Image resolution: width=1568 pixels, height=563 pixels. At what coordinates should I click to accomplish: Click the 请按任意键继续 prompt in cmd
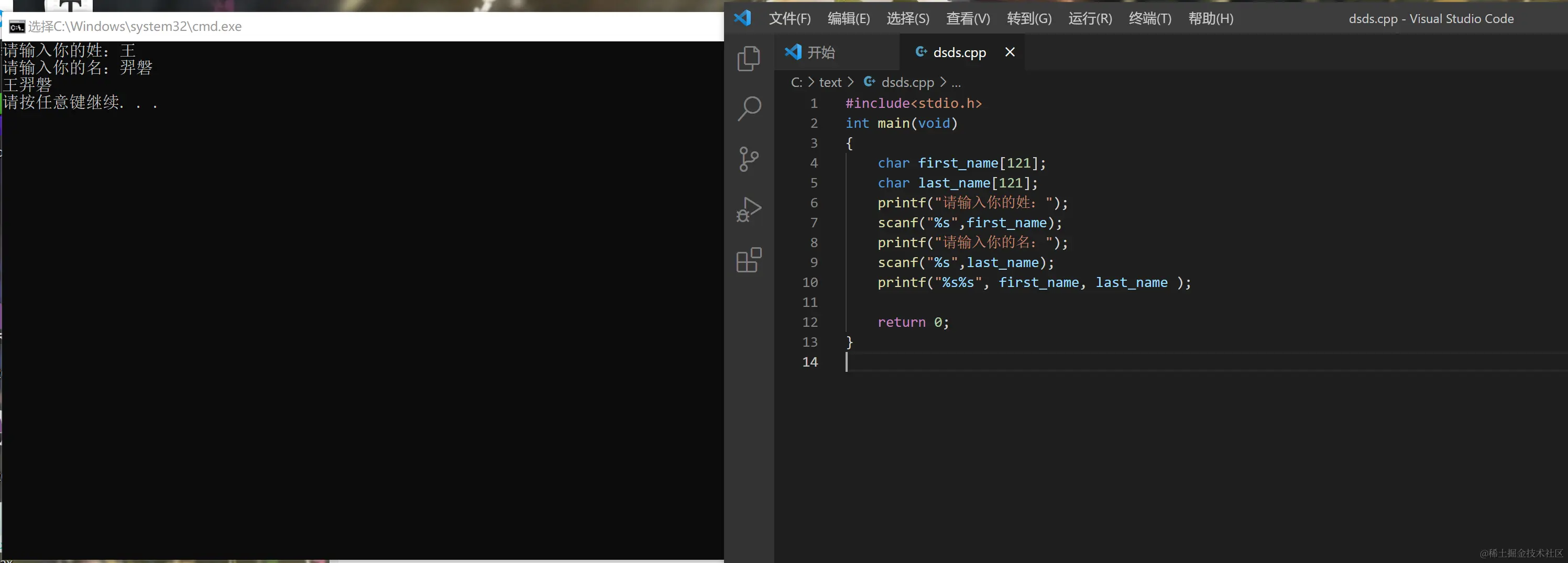pos(81,102)
